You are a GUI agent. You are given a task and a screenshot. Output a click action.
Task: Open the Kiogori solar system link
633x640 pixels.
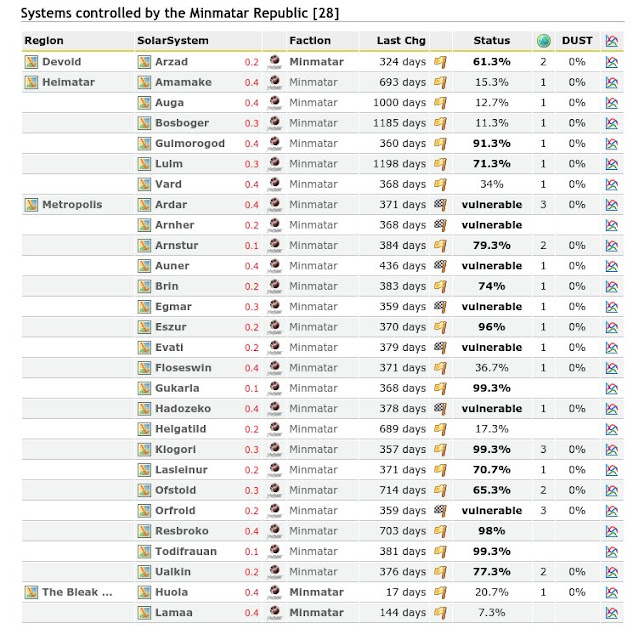click(x=175, y=449)
